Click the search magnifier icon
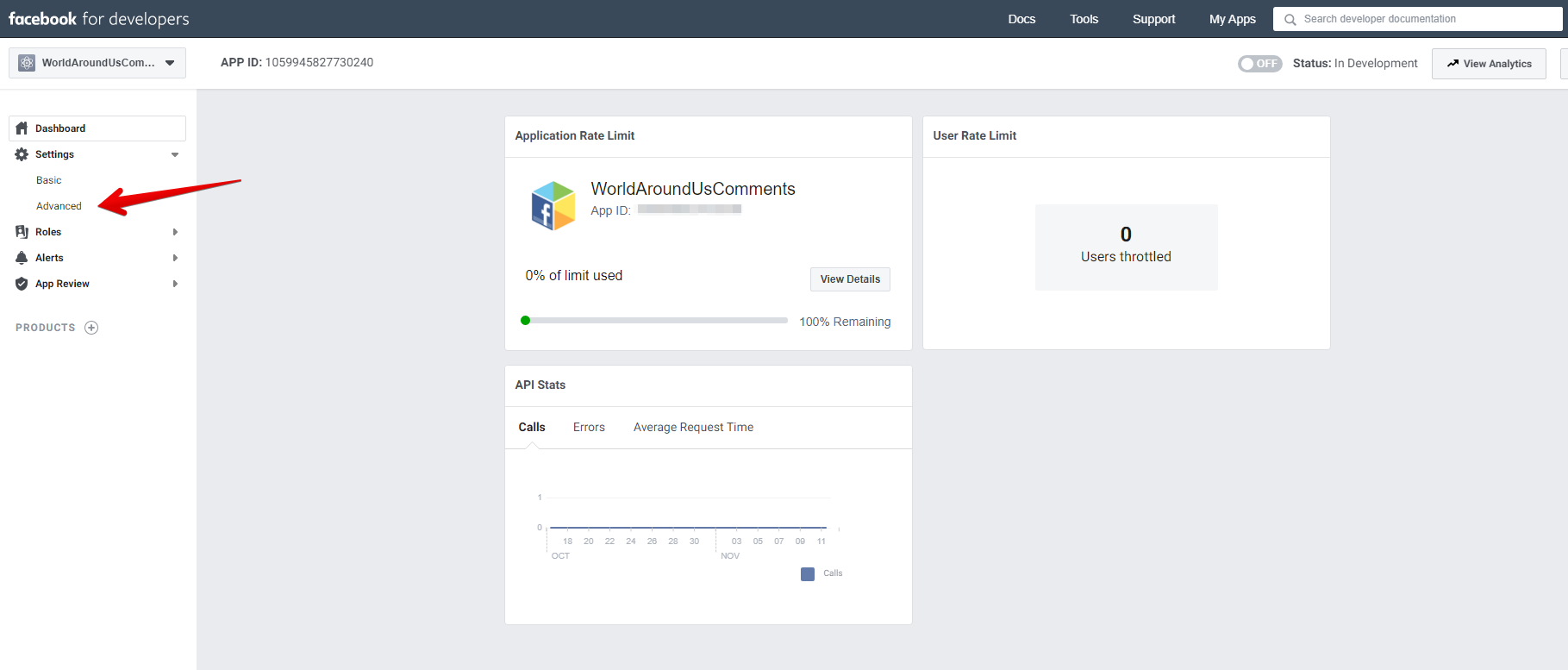This screenshot has width=1568, height=670. (1290, 19)
